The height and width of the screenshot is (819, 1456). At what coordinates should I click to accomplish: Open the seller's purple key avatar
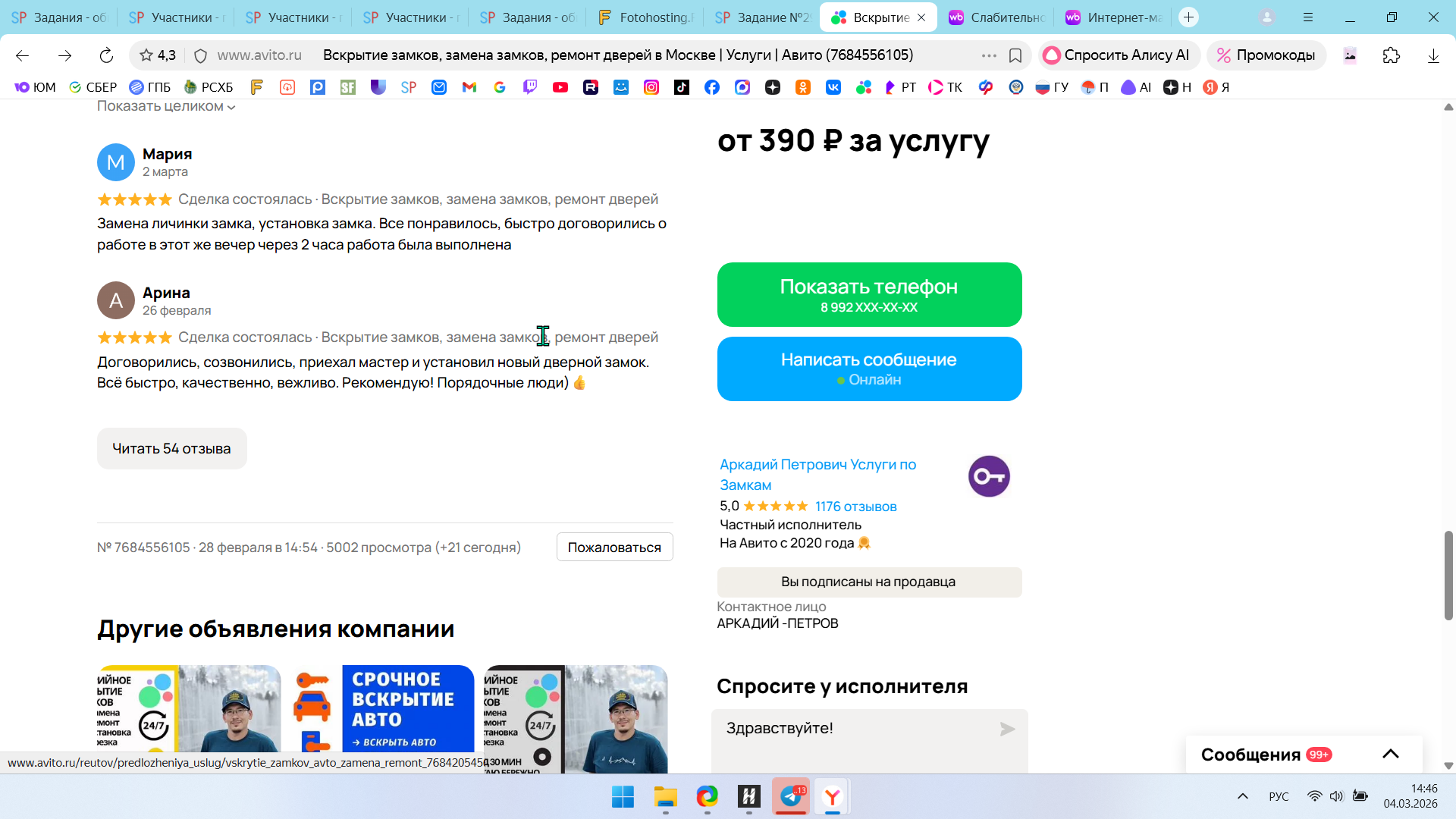coord(989,476)
